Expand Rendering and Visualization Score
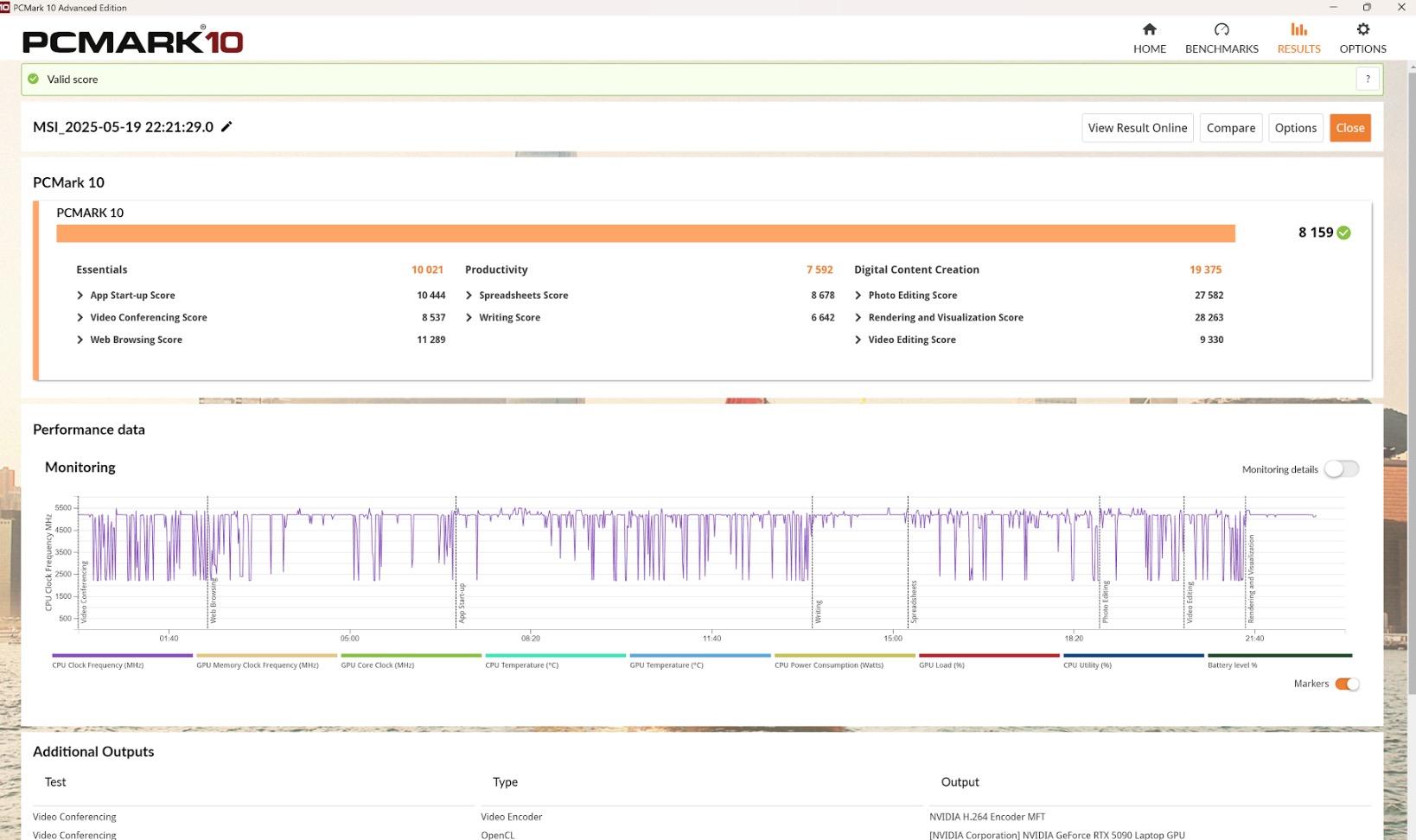 point(858,318)
